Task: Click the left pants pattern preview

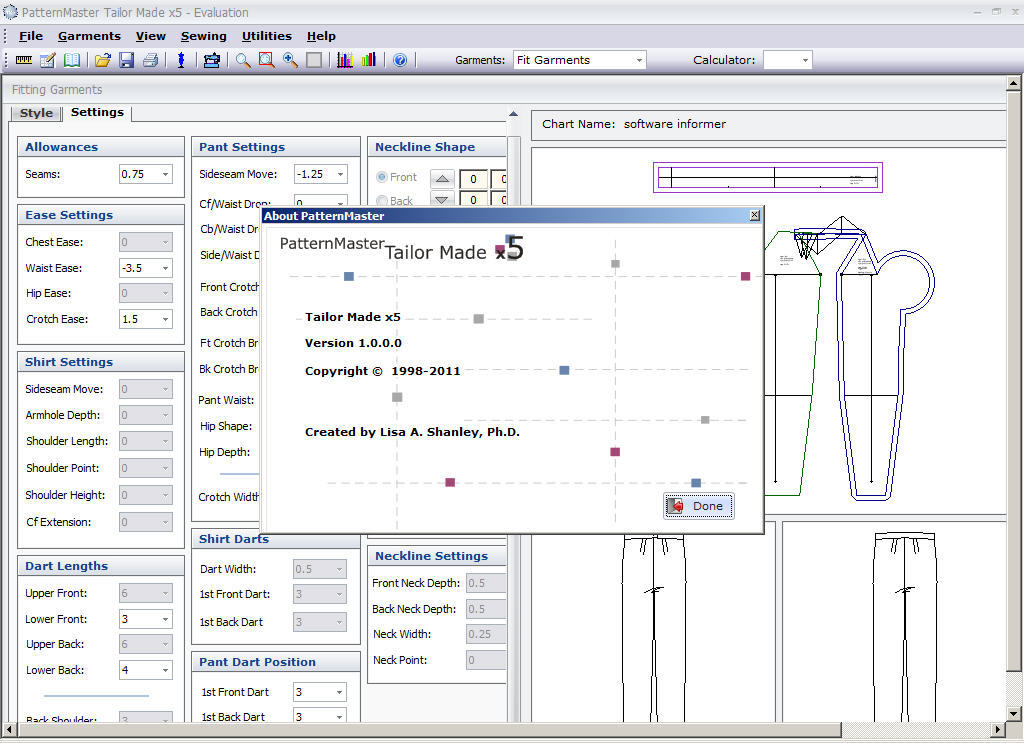Action: (x=653, y=625)
